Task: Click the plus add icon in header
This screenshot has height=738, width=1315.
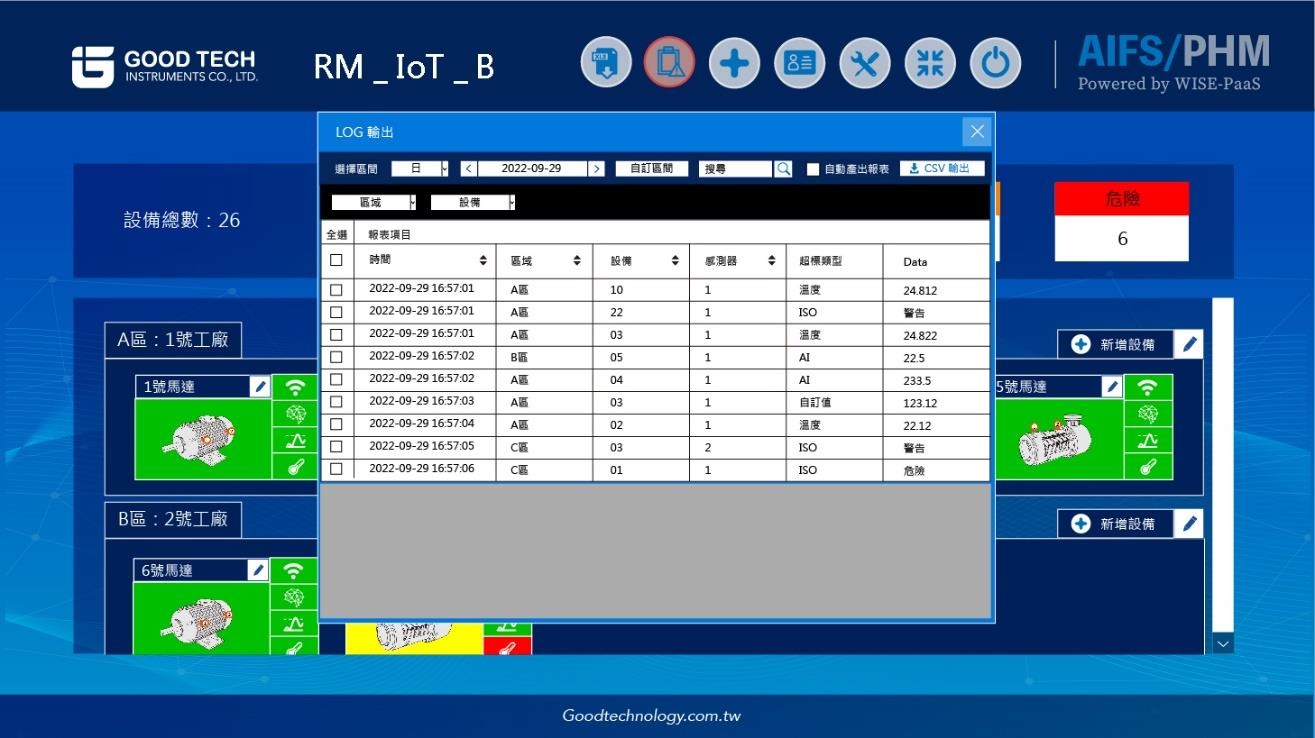Action: 734,63
